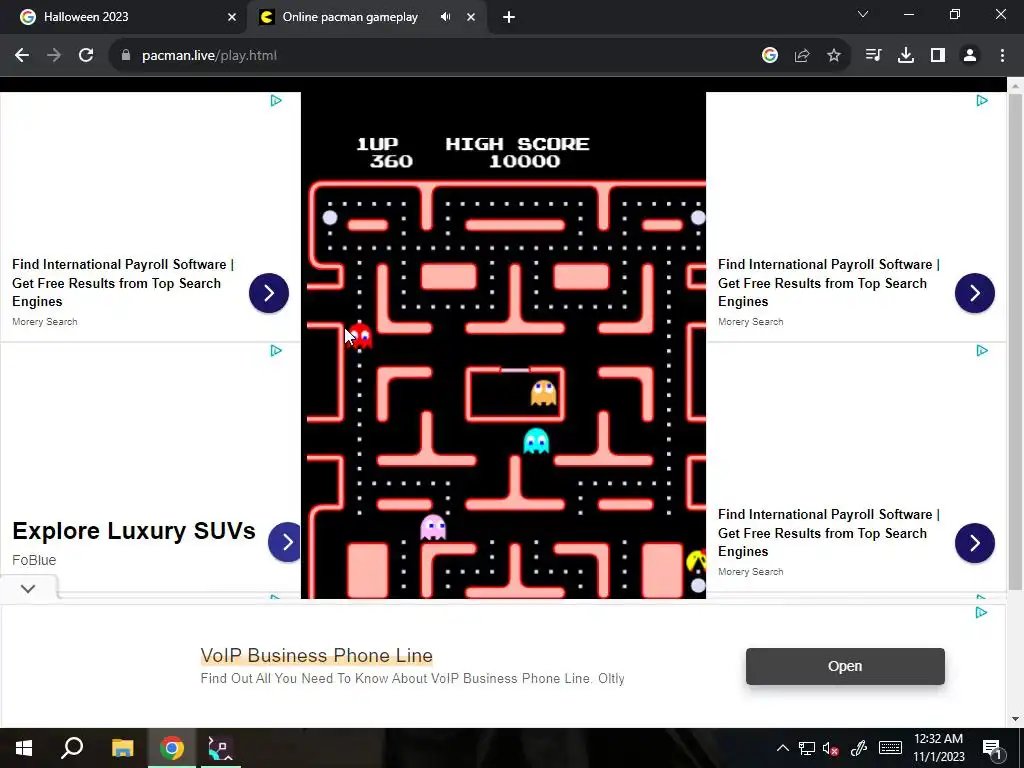Open network status tray icon
Image resolution: width=1024 pixels, height=768 pixels.
click(x=807, y=748)
